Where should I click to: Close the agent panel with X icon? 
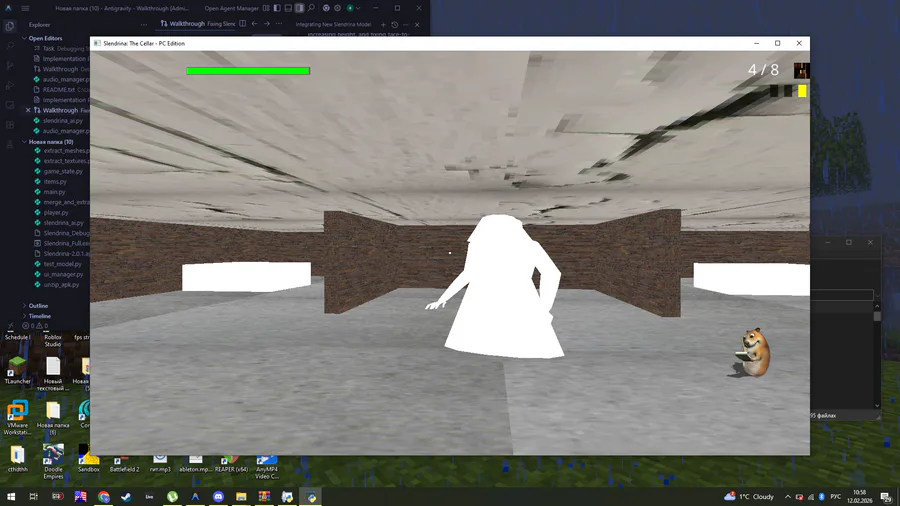(417, 25)
